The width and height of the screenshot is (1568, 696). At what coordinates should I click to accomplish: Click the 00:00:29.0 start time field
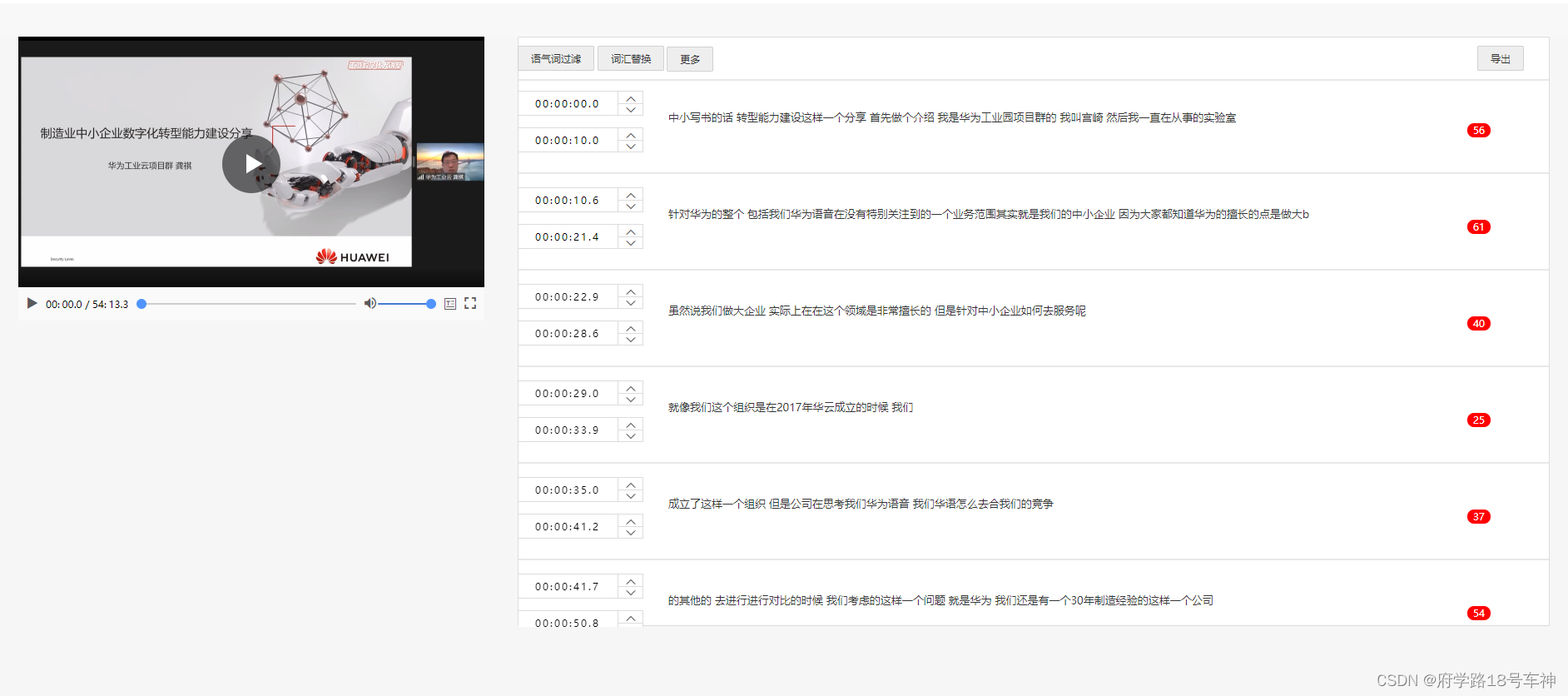click(568, 393)
